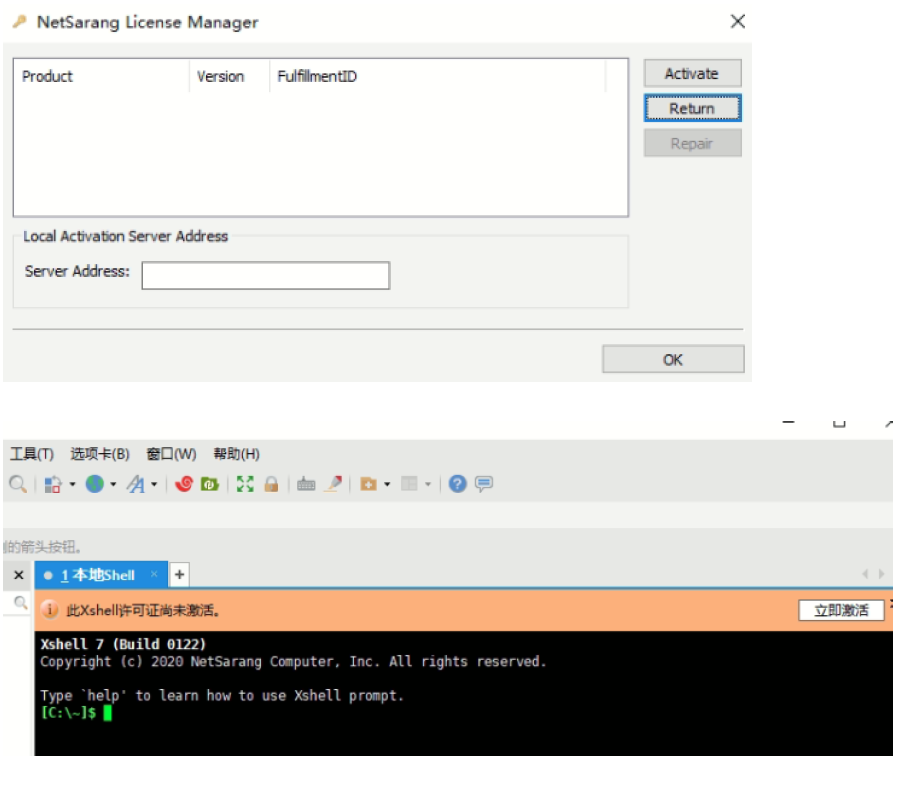Click the font 'A' icon in toolbar
The height and width of the screenshot is (796, 903).
[135, 484]
